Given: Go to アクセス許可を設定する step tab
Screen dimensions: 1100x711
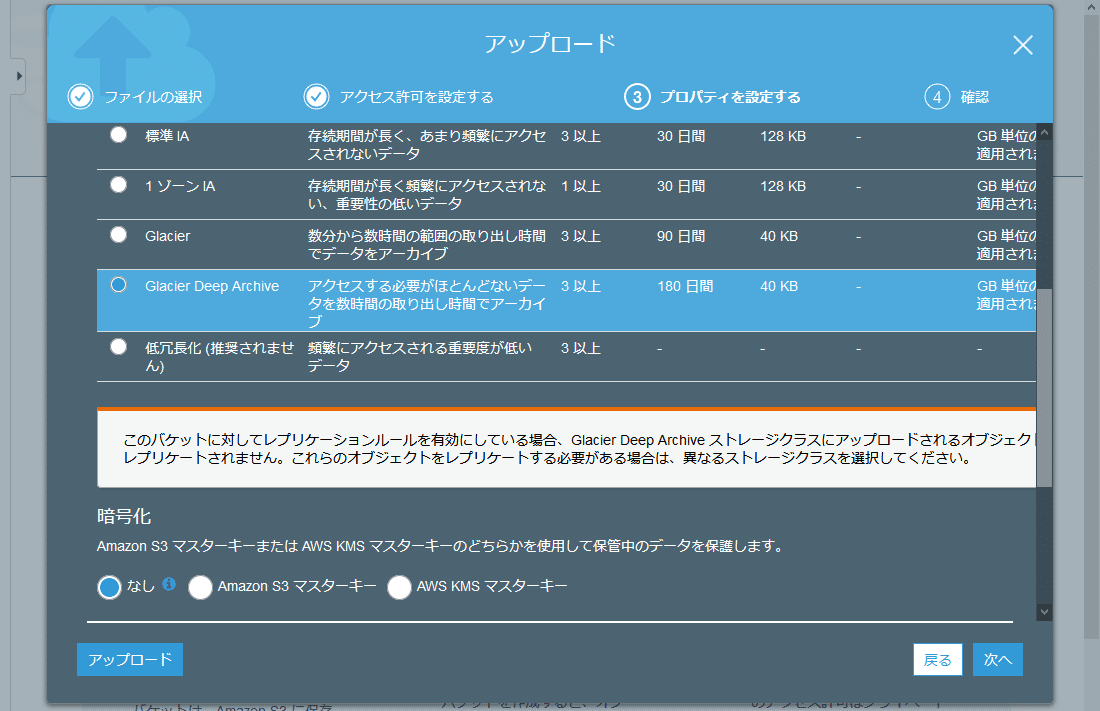Looking at the screenshot, I should coord(417,97).
